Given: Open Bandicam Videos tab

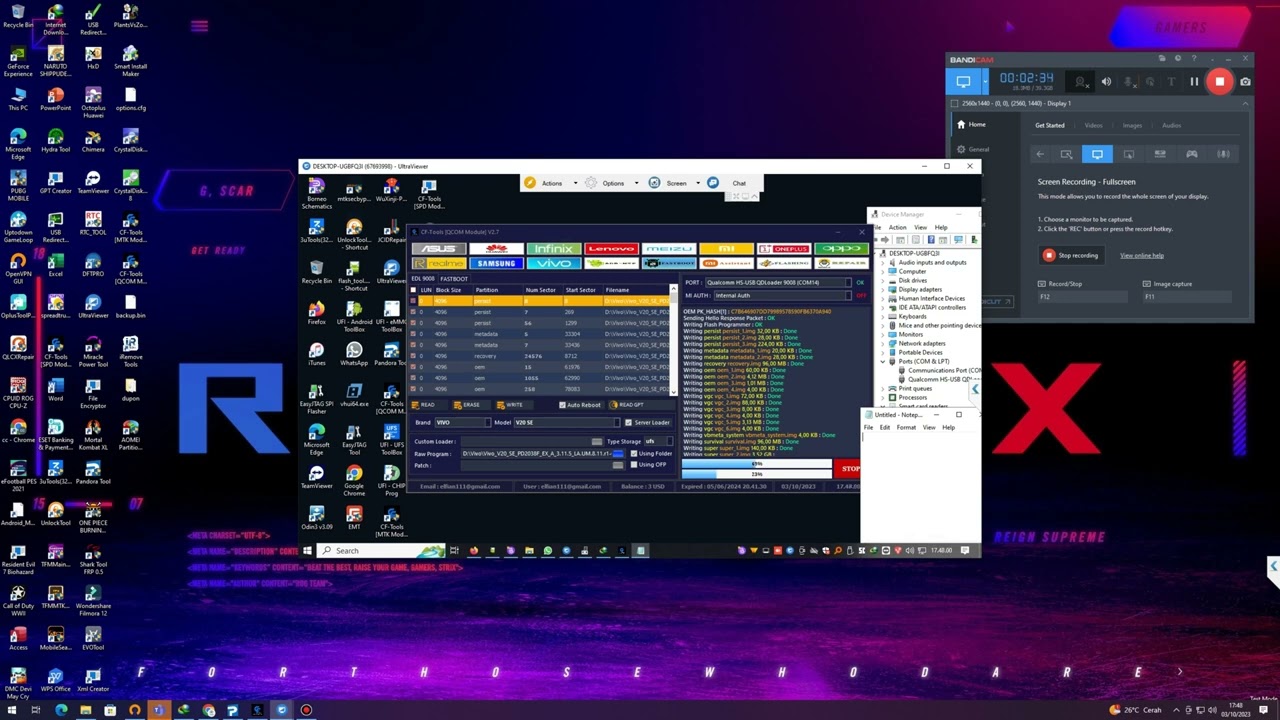Looking at the screenshot, I should pyautogui.click(x=1093, y=125).
